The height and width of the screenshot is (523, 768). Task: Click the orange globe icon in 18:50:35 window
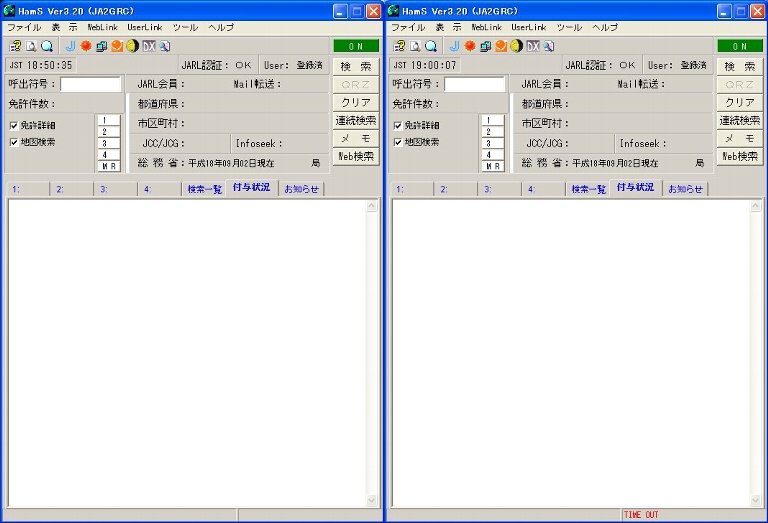click(x=117, y=46)
